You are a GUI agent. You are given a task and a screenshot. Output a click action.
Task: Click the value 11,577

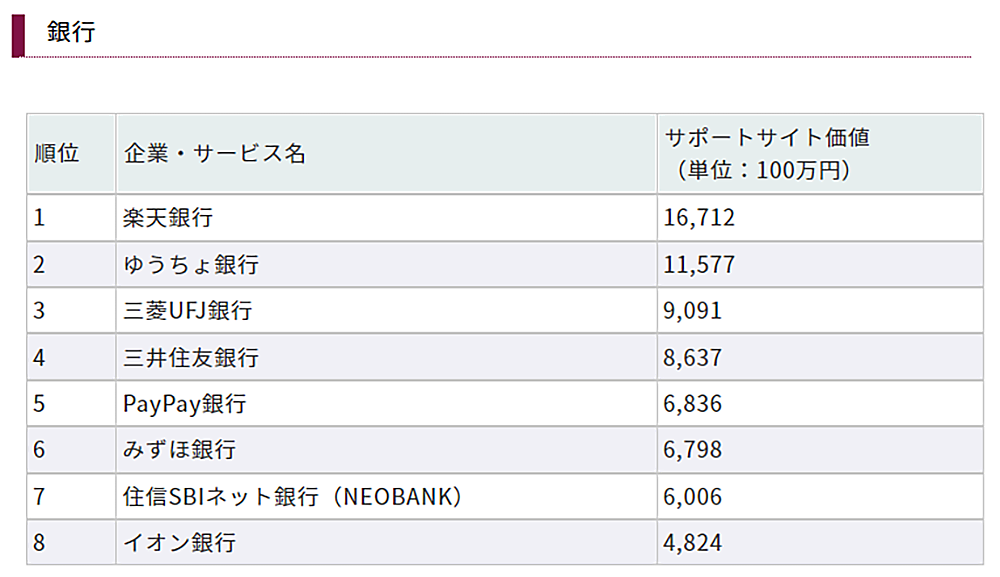point(699,264)
